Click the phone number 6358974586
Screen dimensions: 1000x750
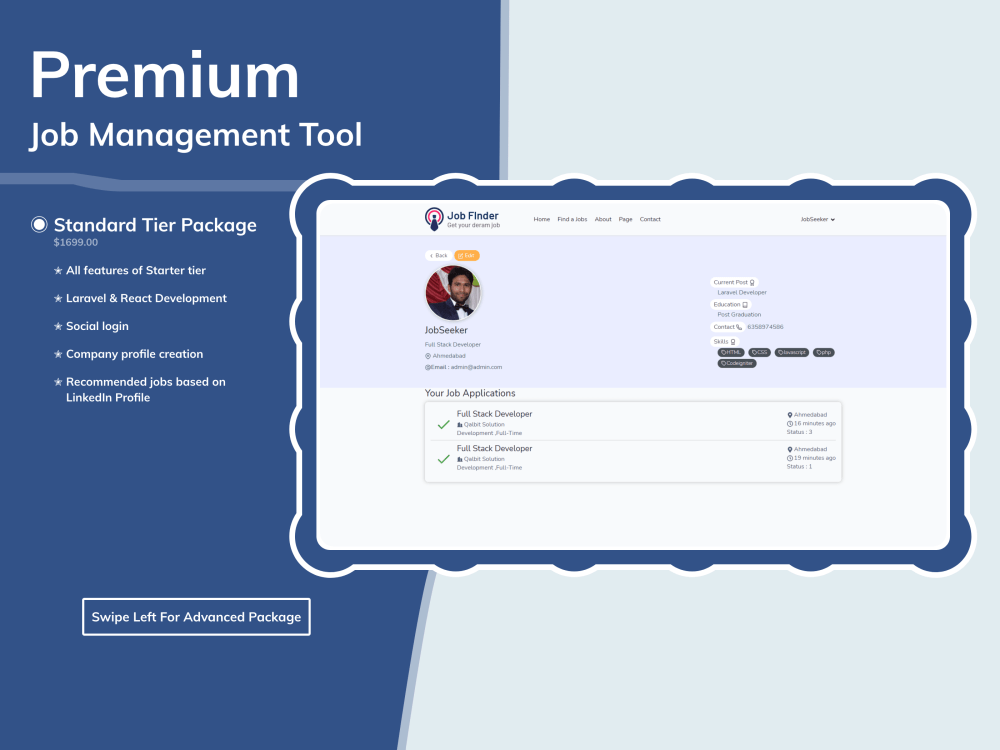tap(765, 327)
